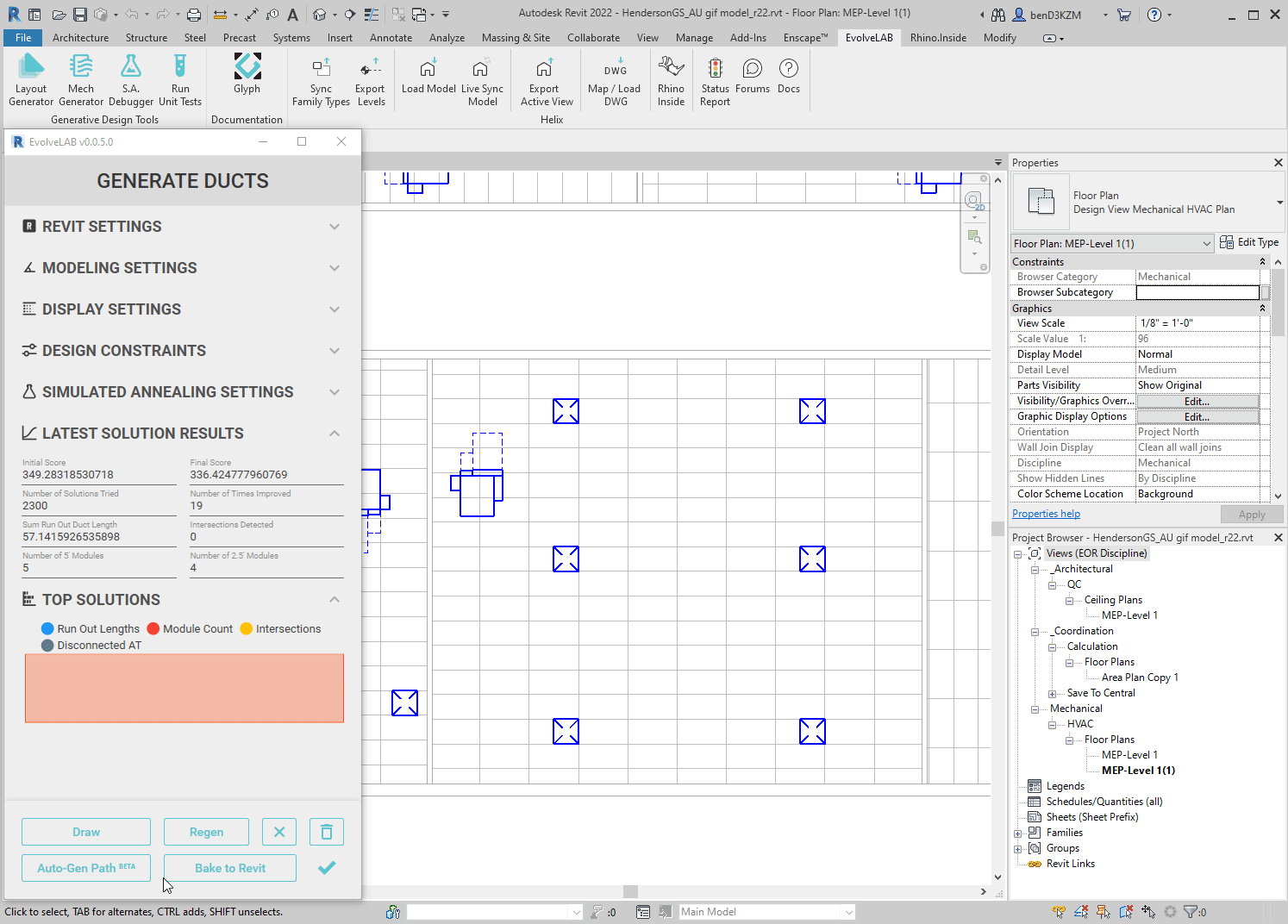Open the Layout Generator tool
The image size is (1288, 924).
(x=31, y=79)
